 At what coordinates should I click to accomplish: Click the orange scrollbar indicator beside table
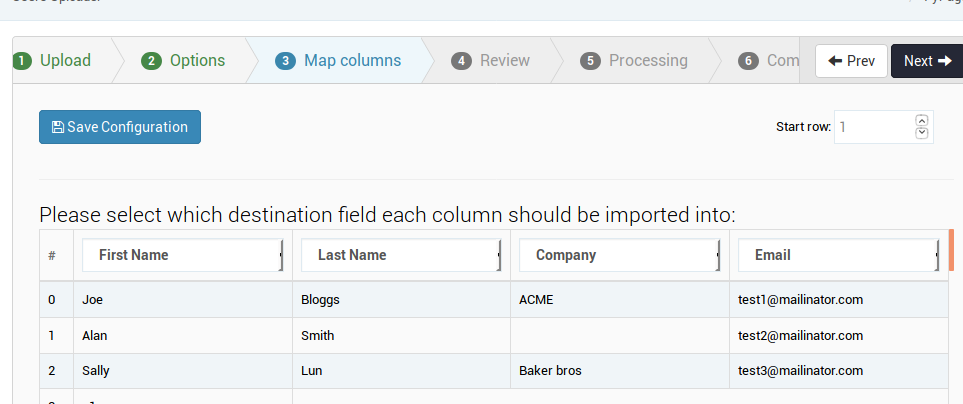pos(951,249)
